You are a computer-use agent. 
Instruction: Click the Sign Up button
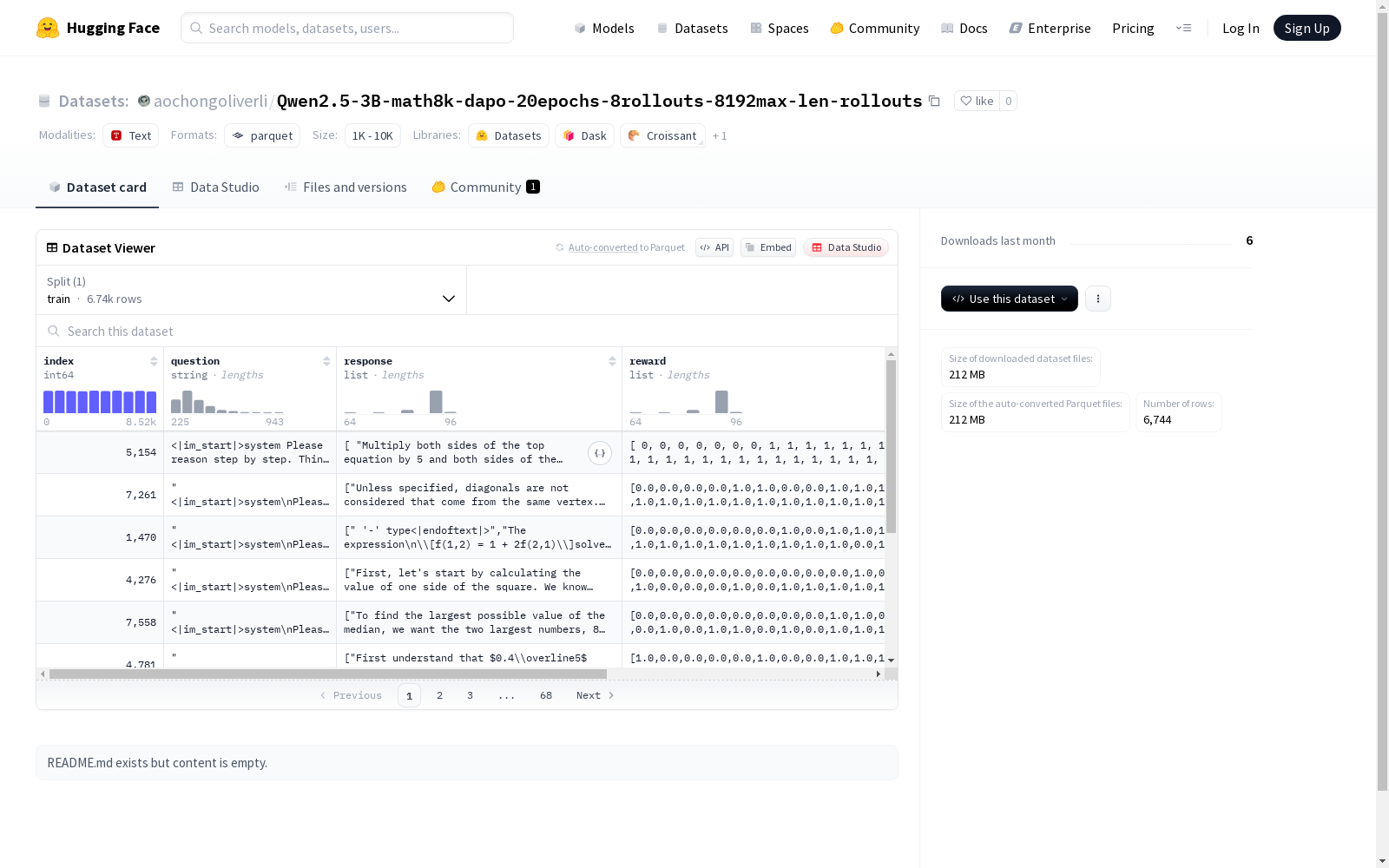[x=1307, y=28]
